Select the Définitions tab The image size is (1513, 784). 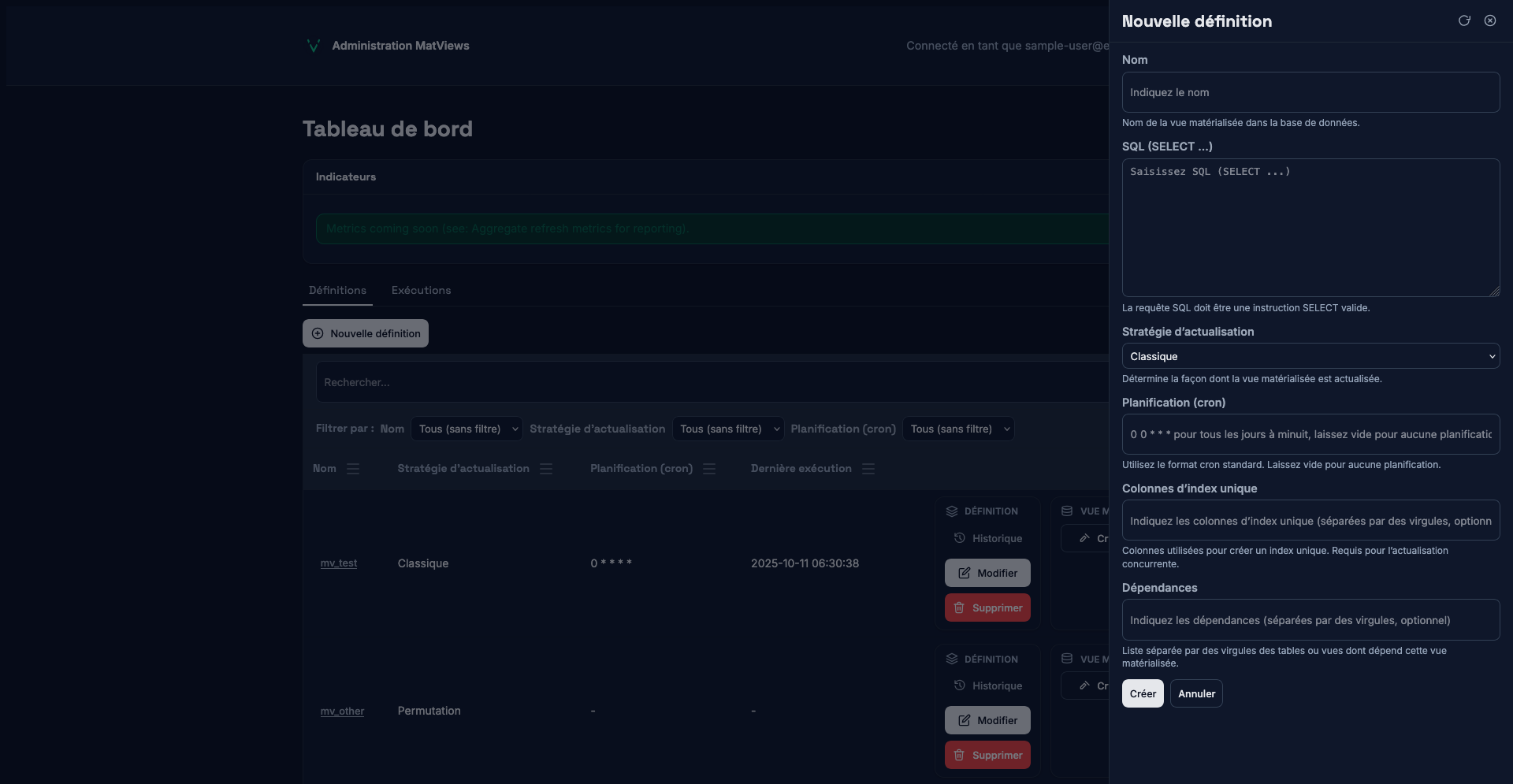pyautogui.click(x=337, y=290)
